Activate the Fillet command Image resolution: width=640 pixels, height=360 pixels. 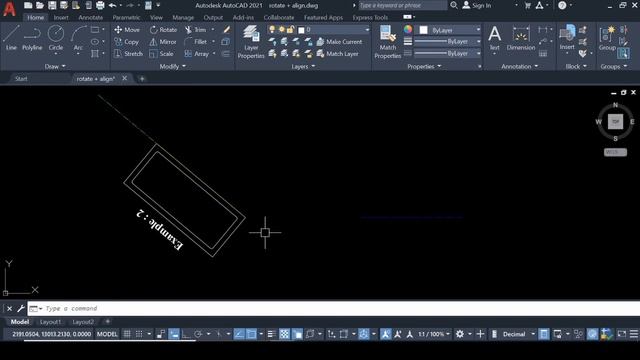coord(196,42)
